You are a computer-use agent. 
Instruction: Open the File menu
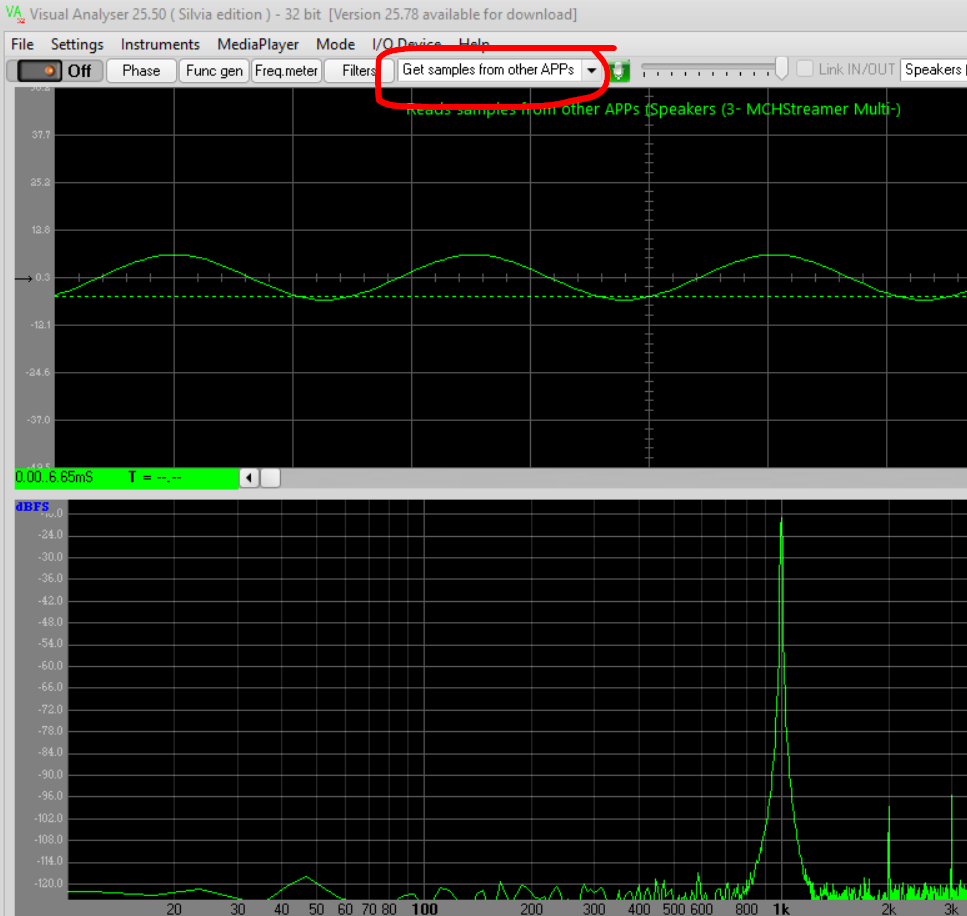pyautogui.click(x=22, y=44)
